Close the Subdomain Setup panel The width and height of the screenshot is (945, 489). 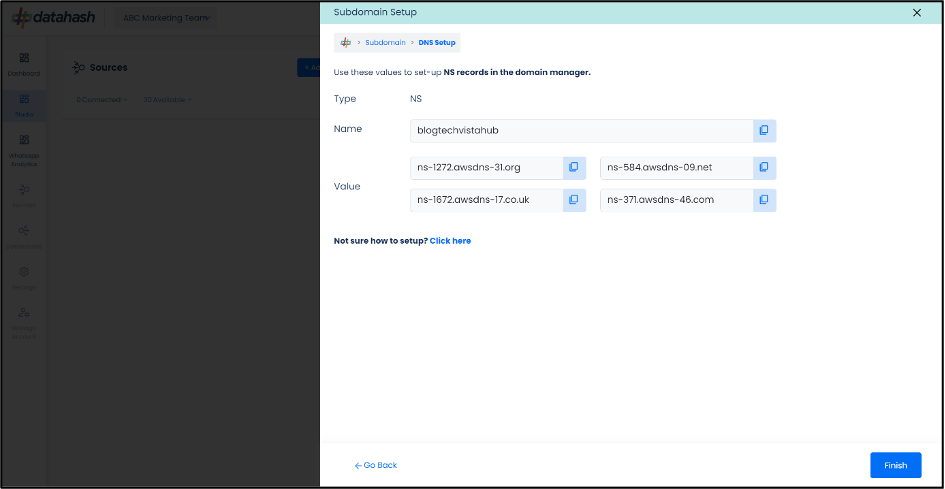coord(917,12)
